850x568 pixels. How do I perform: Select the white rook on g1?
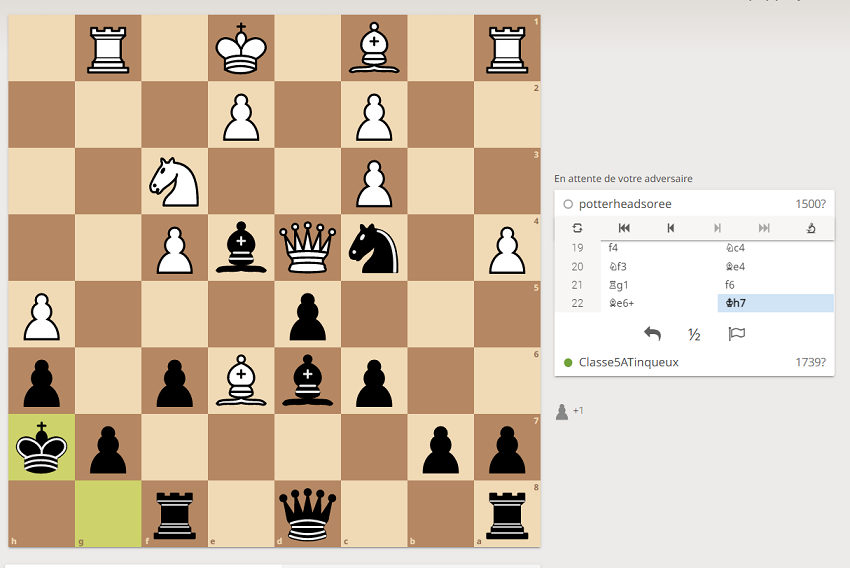108,48
